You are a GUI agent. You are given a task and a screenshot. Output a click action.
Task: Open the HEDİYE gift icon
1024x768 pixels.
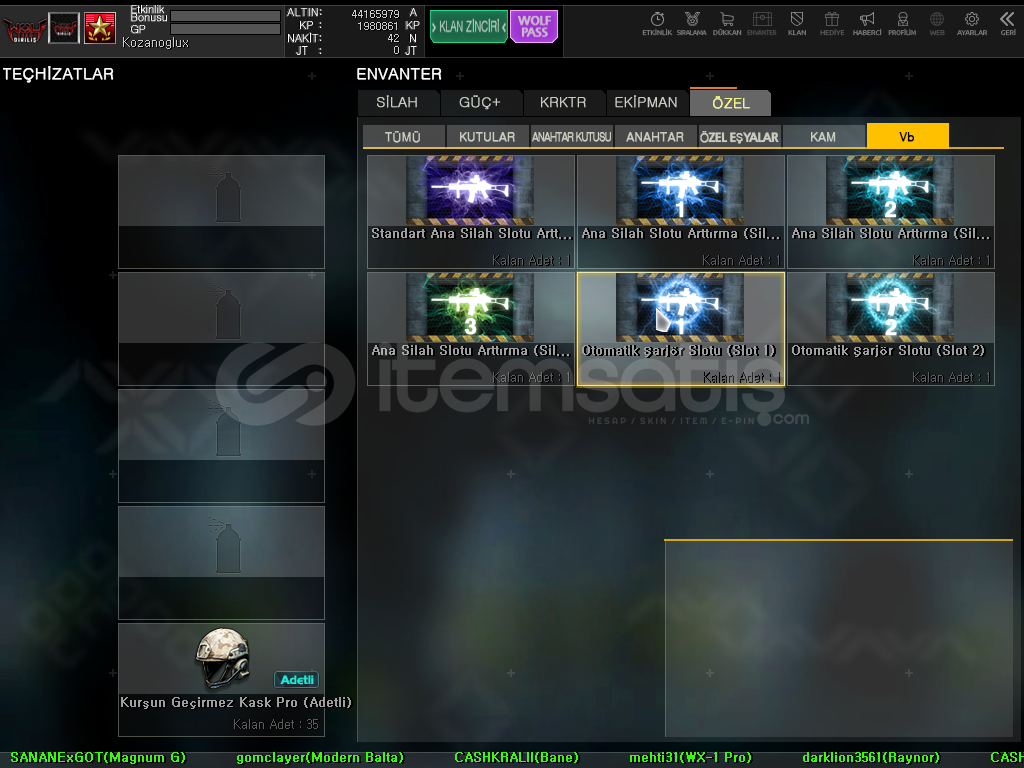tap(832, 24)
